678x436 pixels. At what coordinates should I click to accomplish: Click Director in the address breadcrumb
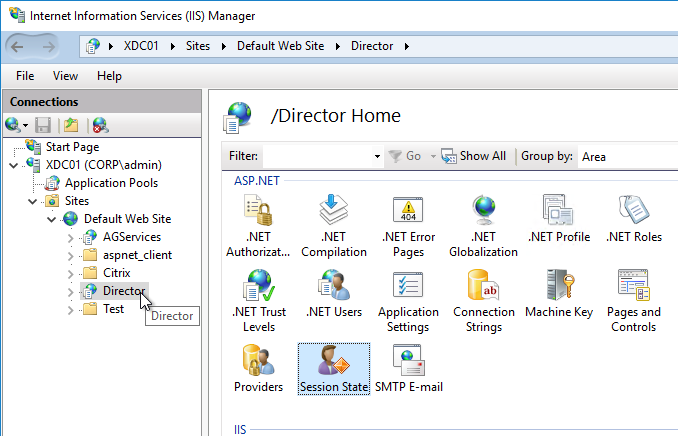point(372,46)
